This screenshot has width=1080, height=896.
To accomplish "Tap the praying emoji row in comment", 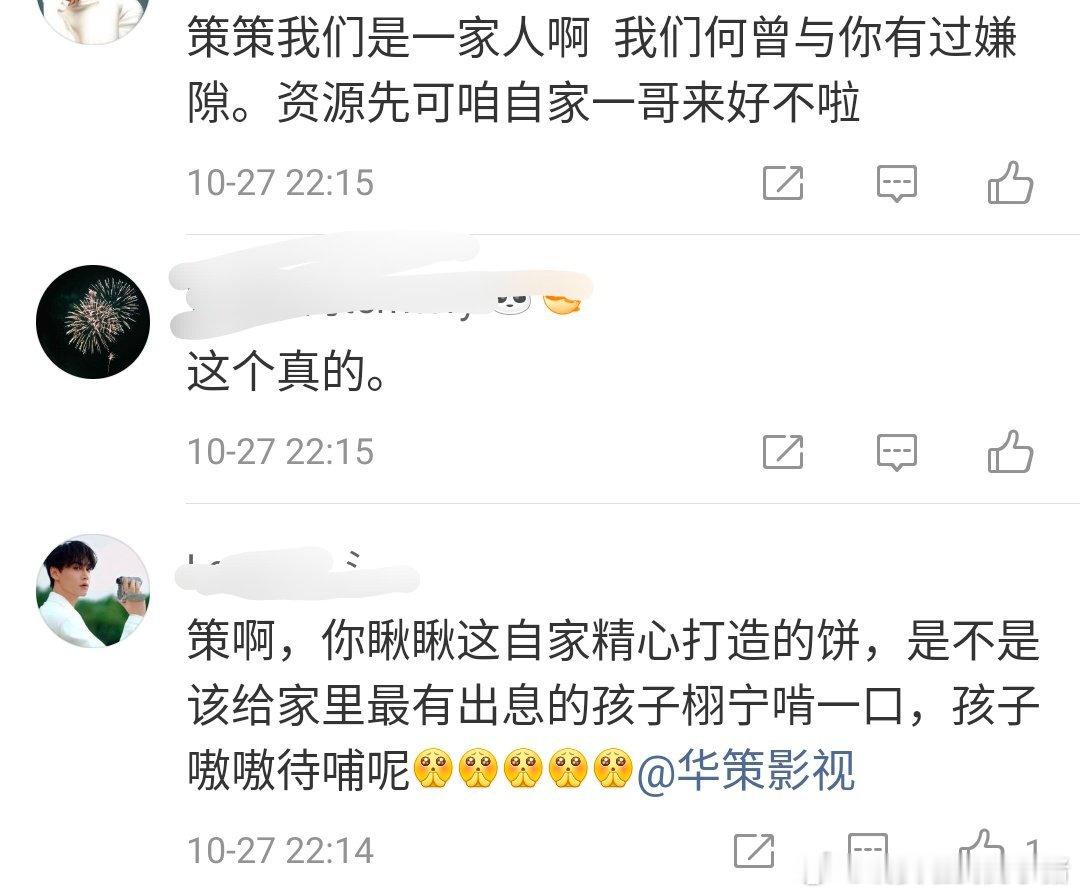I will tap(523, 769).
